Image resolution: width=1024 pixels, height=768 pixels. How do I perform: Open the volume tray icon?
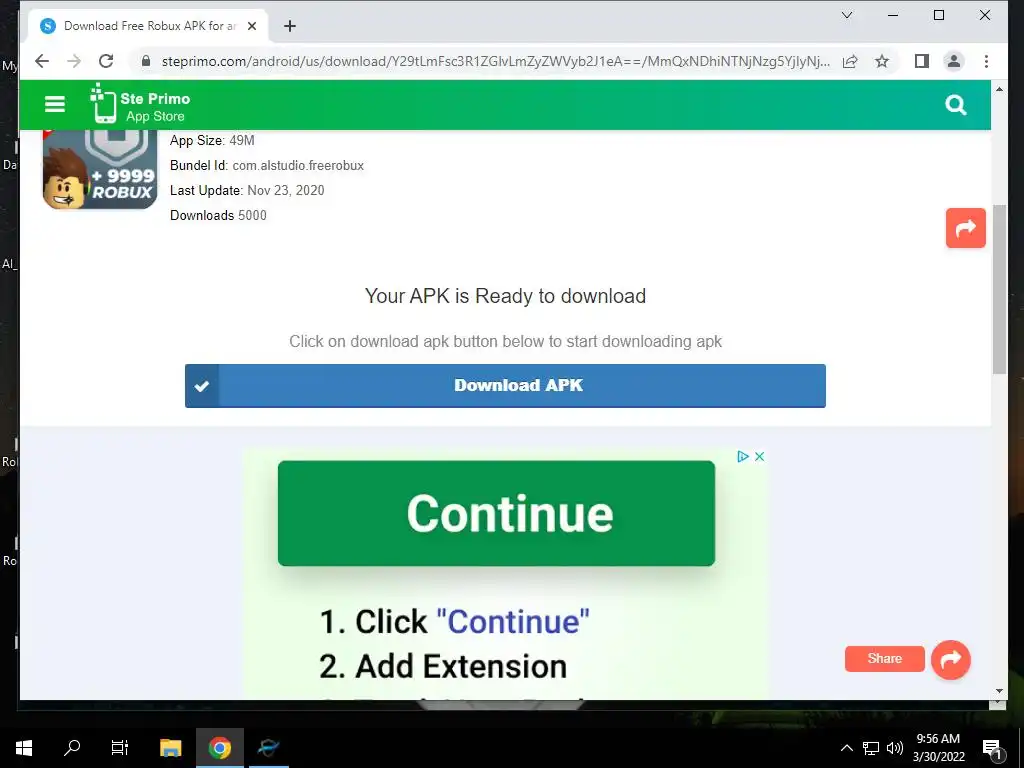(x=895, y=748)
